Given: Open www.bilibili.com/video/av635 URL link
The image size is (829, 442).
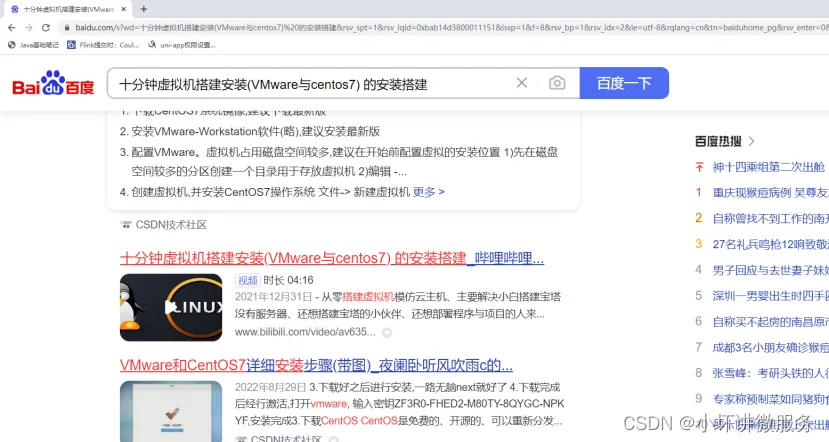Looking at the screenshot, I should click(x=305, y=332).
